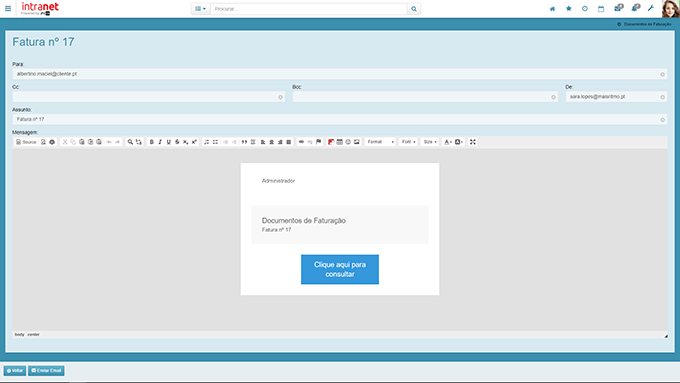Click 'Clique aqui para consultar' button

pyautogui.click(x=340, y=269)
